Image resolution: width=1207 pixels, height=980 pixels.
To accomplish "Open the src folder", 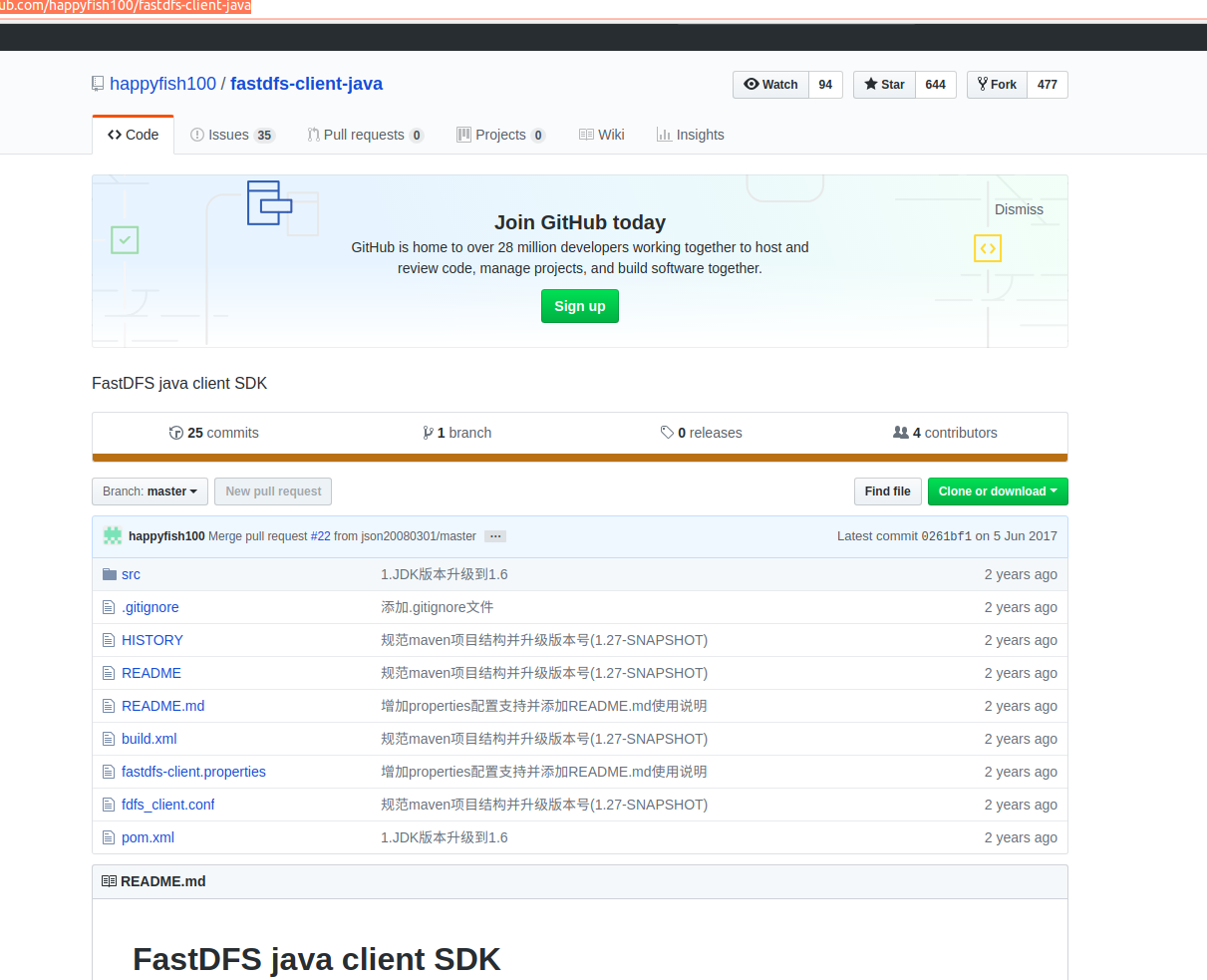I will [x=131, y=574].
